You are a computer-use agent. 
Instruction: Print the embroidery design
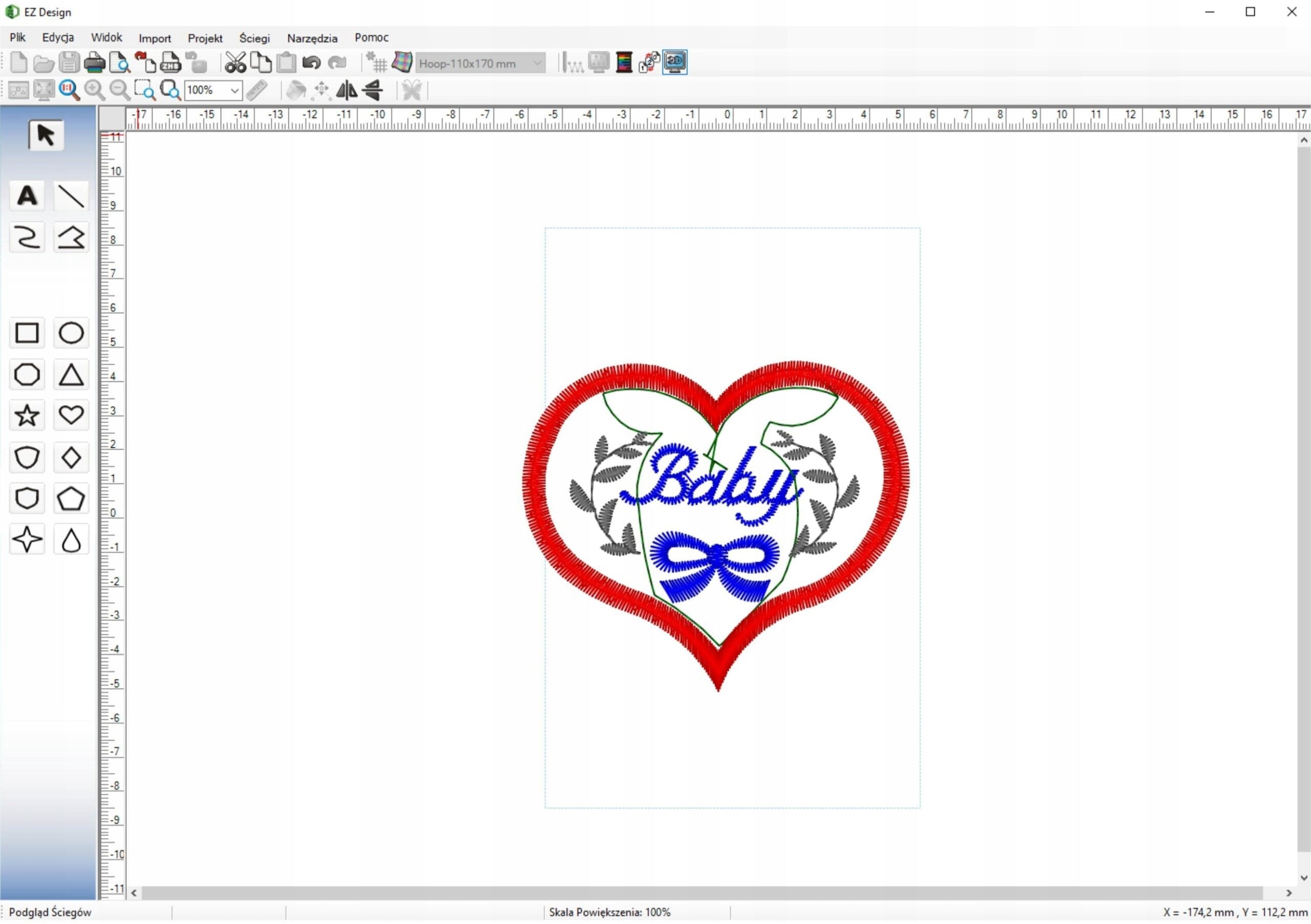95,62
